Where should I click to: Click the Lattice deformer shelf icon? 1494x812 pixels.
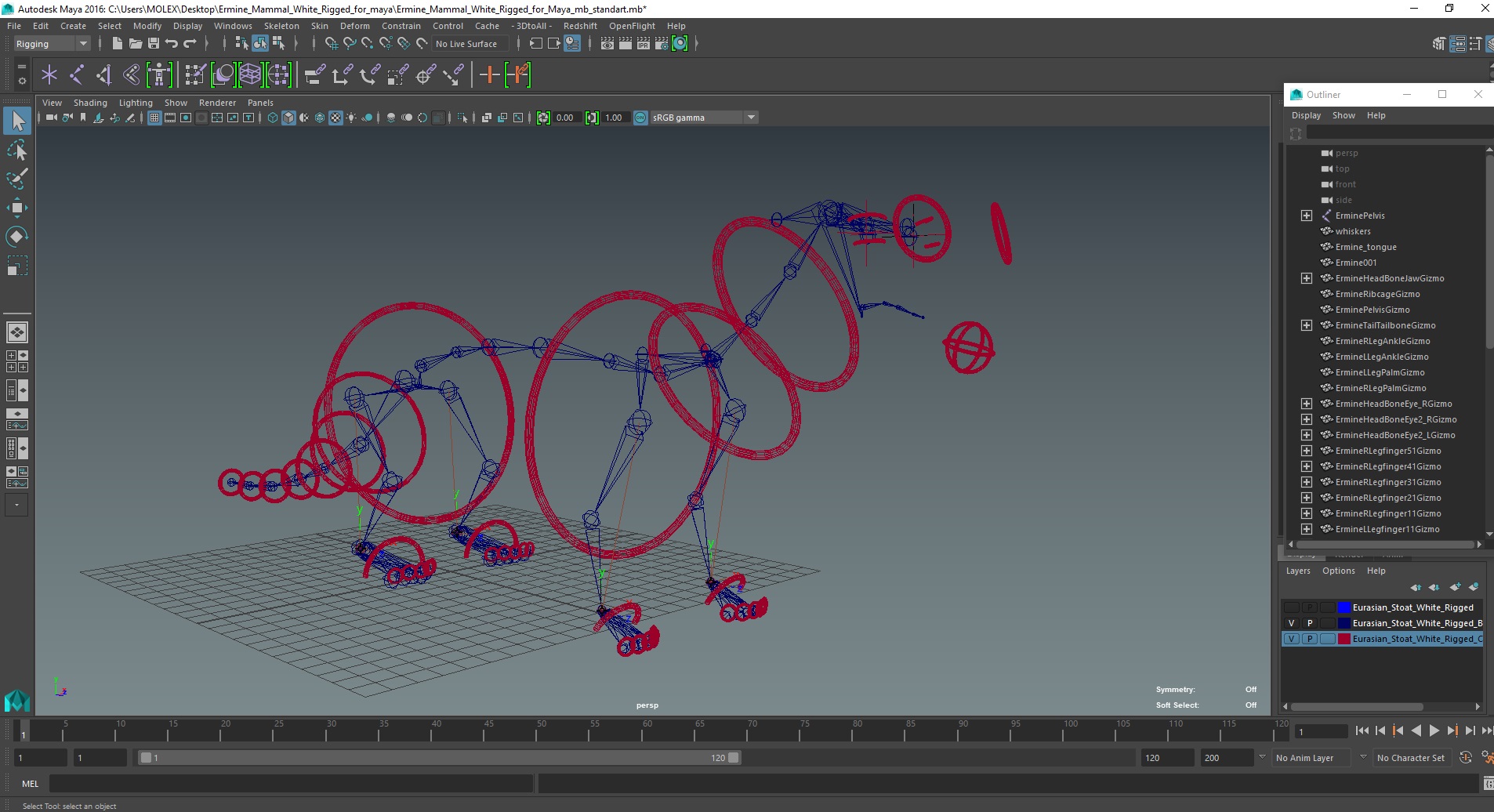250,75
